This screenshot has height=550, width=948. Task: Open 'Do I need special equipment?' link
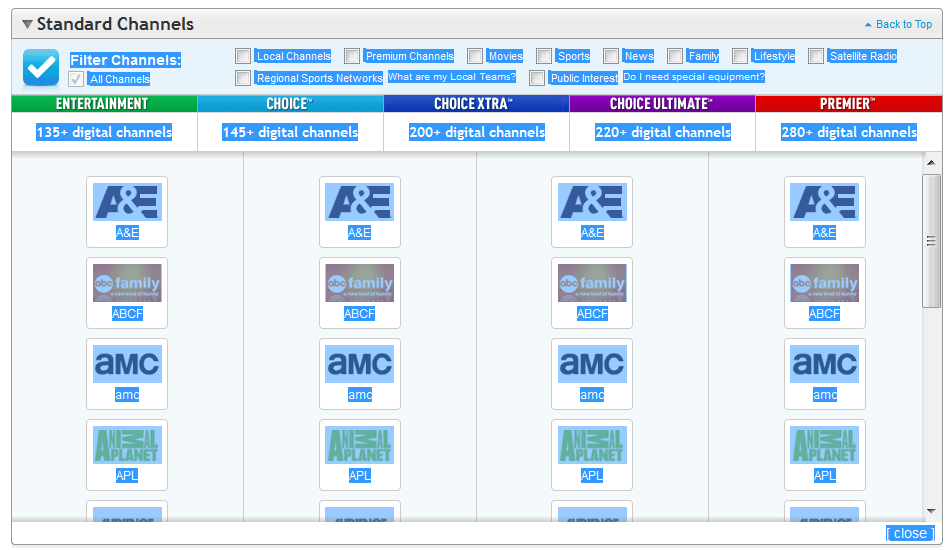click(693, 77)
